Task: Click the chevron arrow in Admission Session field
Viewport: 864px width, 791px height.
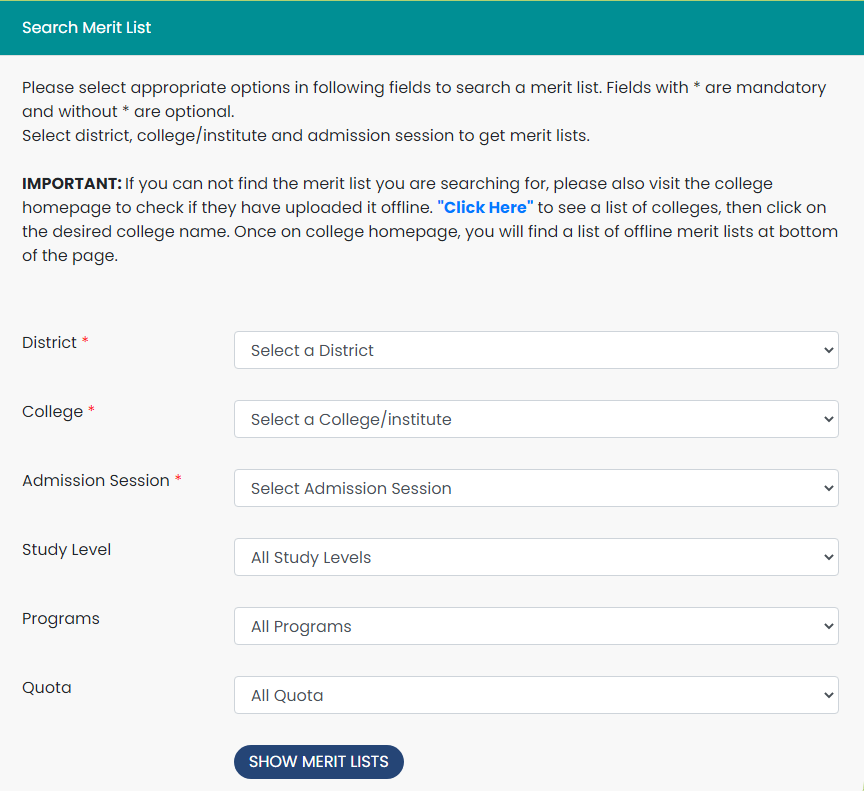Action: pyautogui.click(x=828, y=488)
